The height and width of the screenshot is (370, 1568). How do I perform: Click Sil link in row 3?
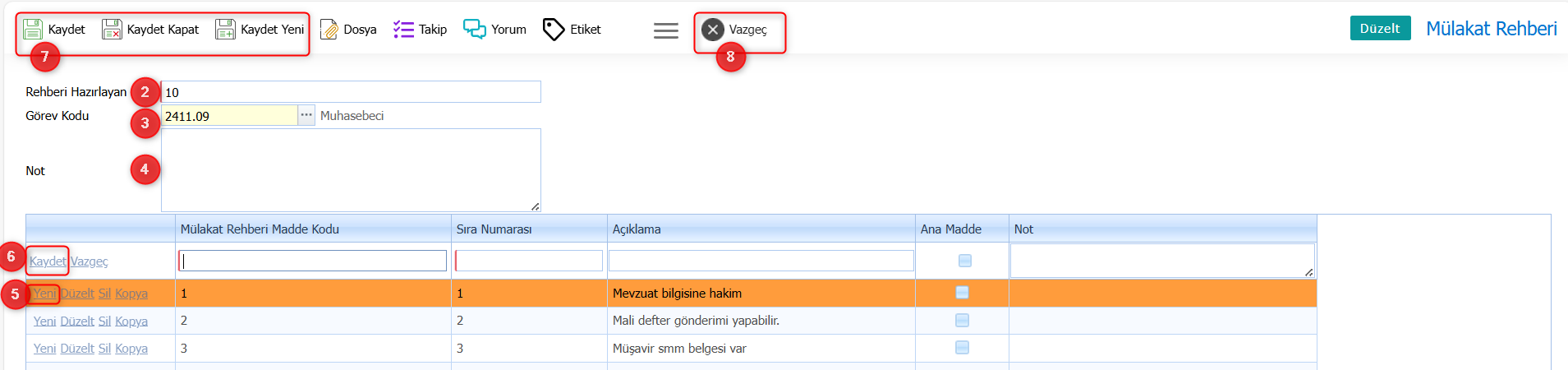coord(104,349)
